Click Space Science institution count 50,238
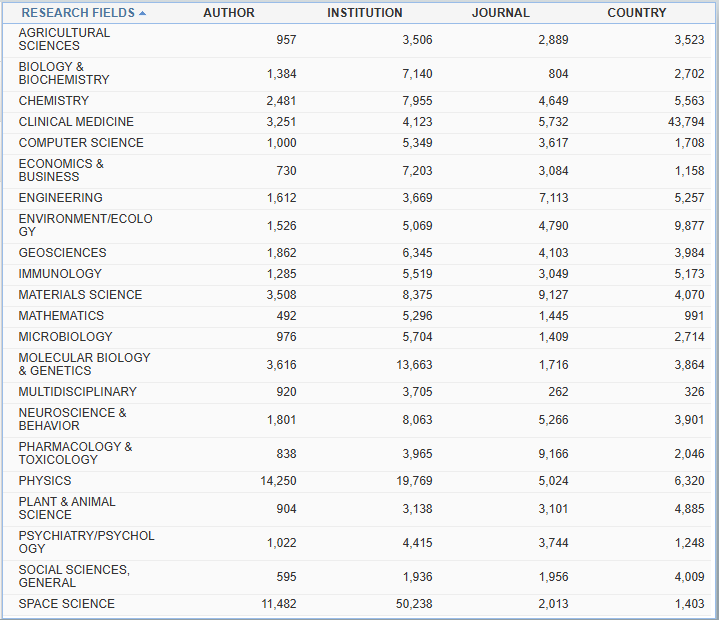This screenshot has height=620, width=719. [415, 604]
